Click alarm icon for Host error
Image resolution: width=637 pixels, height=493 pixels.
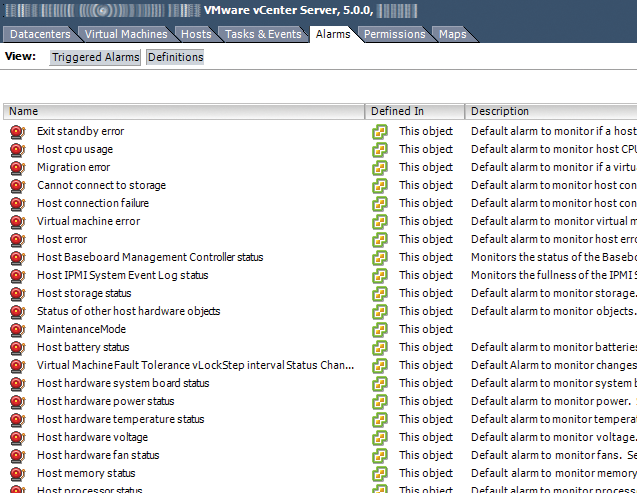click(18, 240)
